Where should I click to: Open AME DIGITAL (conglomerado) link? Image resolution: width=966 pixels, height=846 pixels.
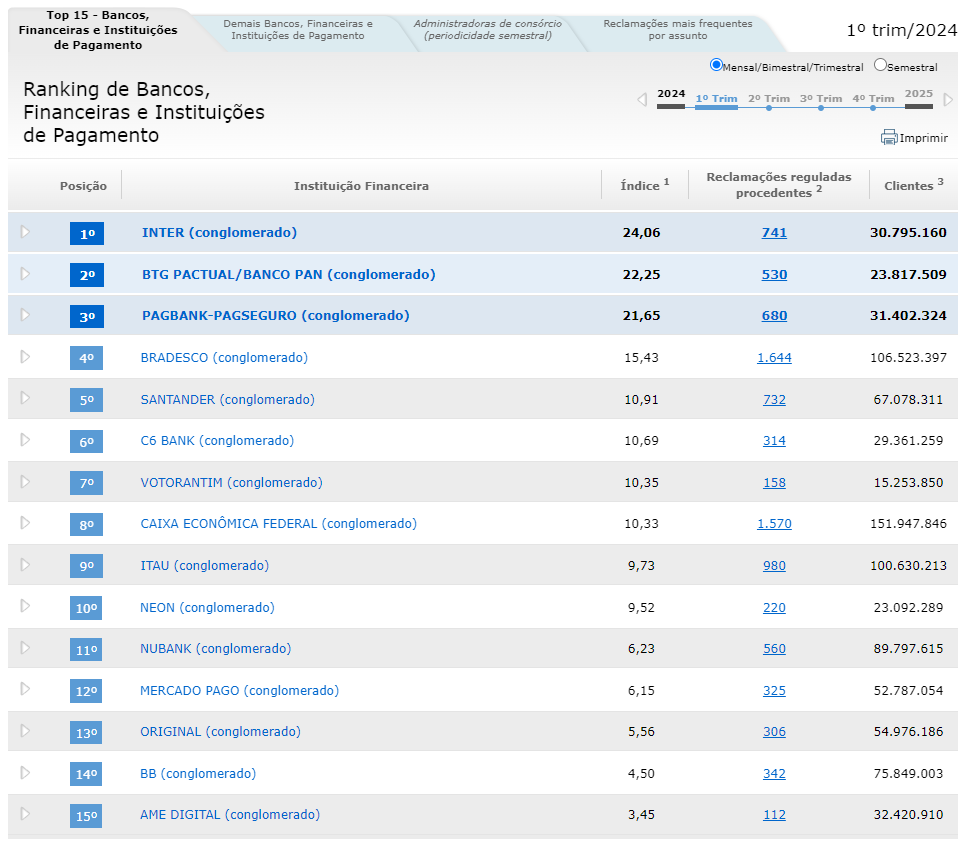[230, 815]
